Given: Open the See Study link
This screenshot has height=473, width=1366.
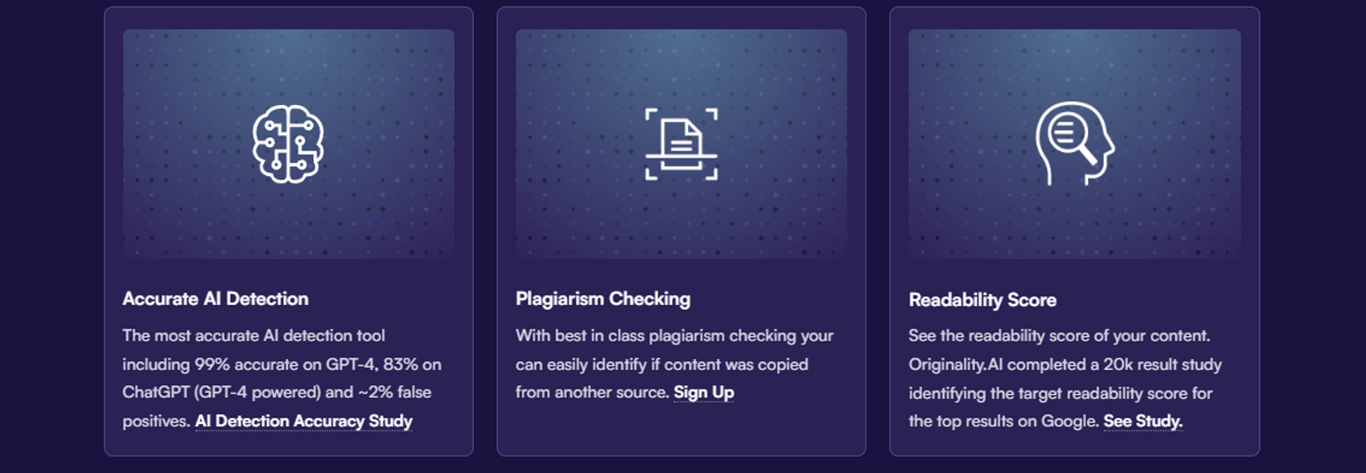Looking at the screenshot, I should click(x=1143, y=422).
